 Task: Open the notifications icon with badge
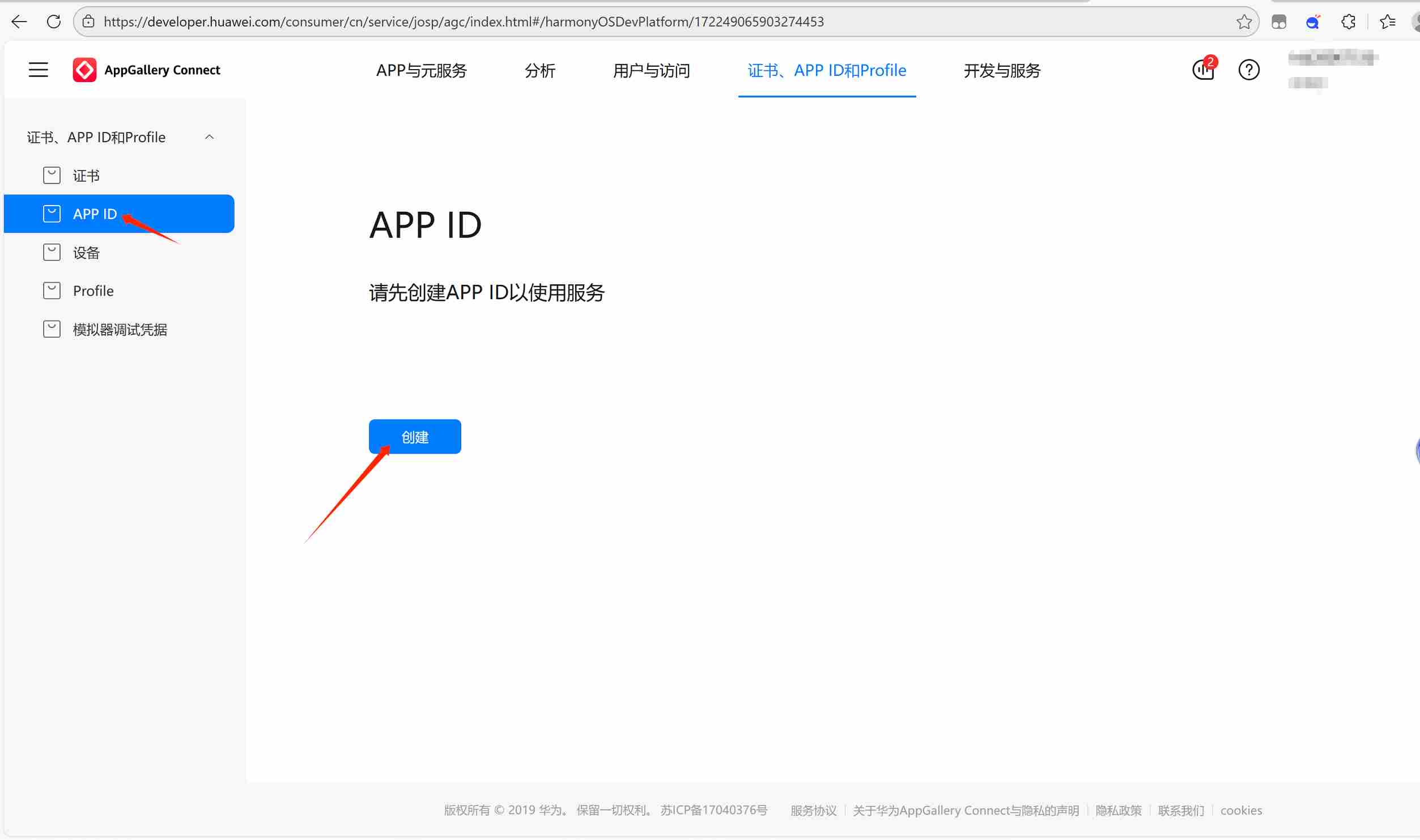coord(1203,70)
